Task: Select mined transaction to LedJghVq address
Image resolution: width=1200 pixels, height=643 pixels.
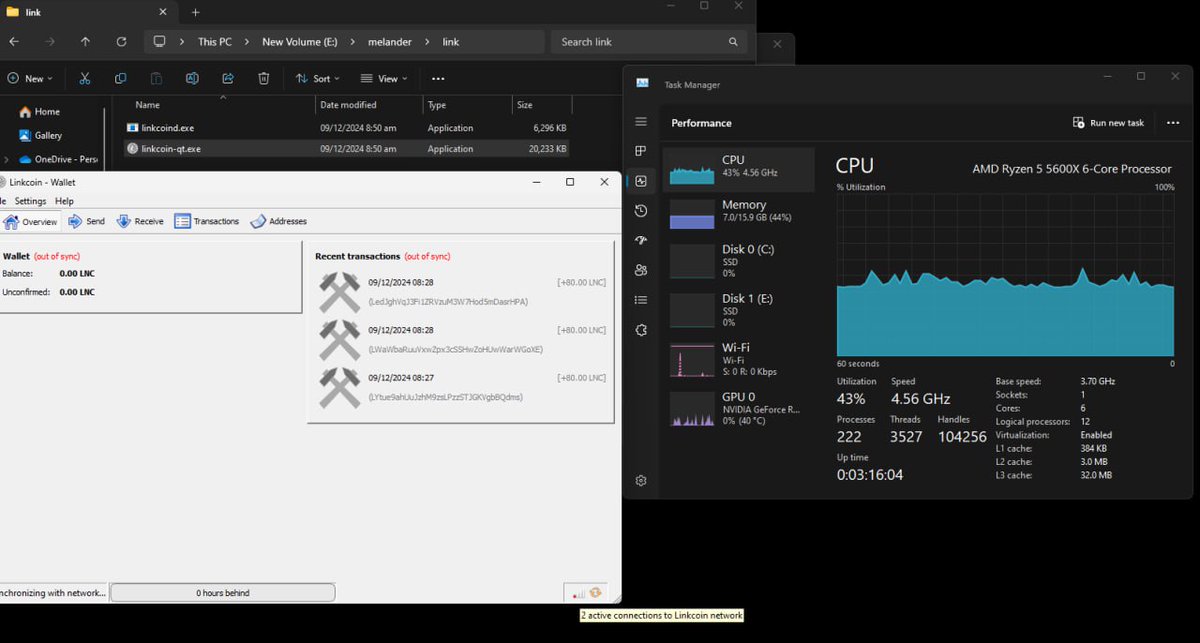Action: (462, 291)
